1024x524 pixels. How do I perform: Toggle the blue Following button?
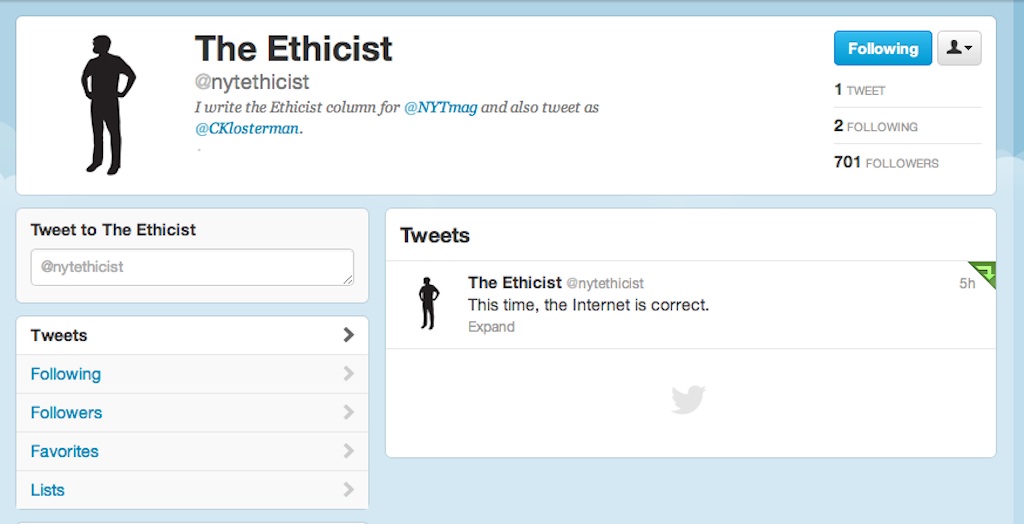[882, 48]
